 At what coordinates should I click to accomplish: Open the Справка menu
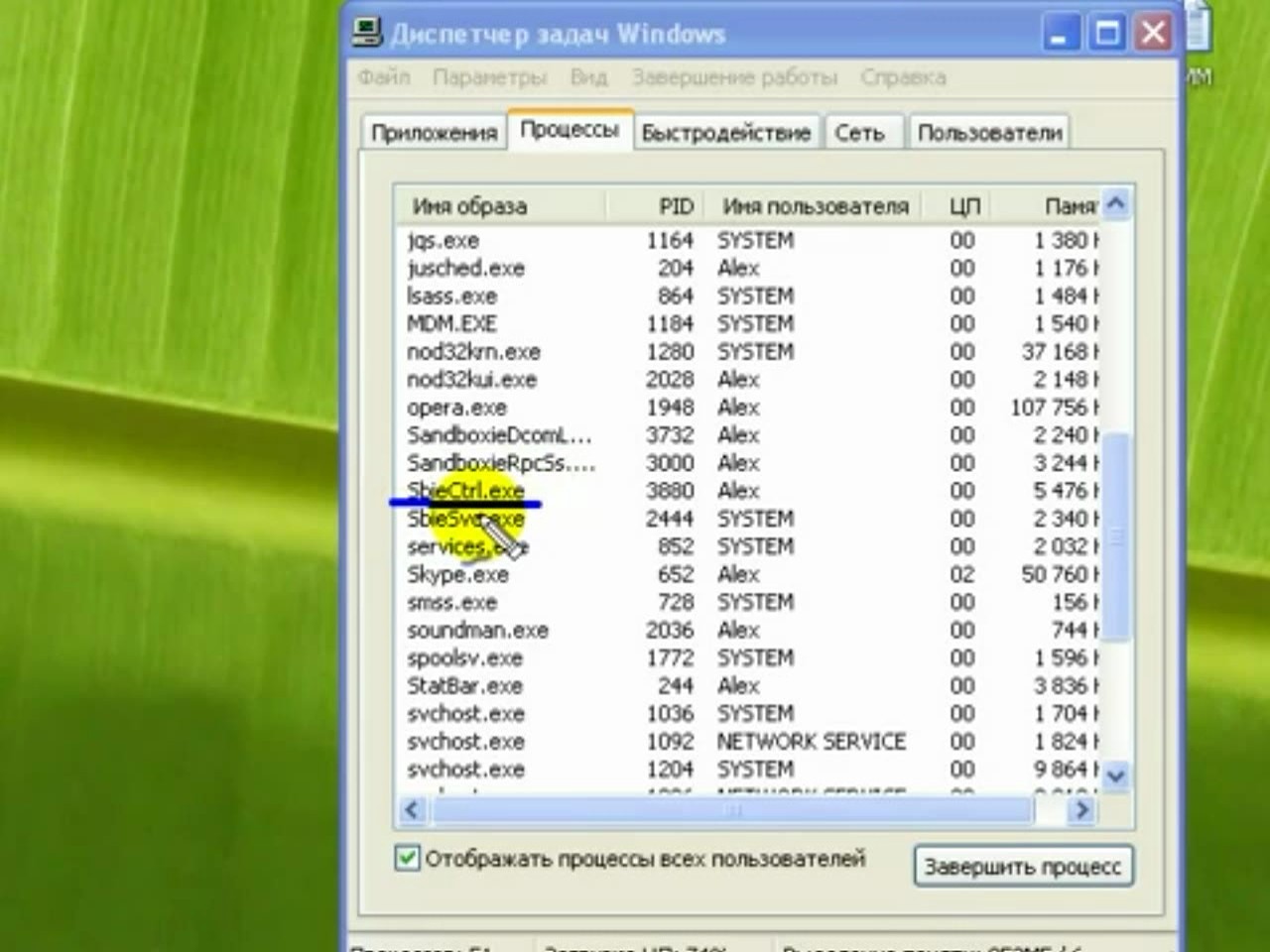(x=903, y=77)
